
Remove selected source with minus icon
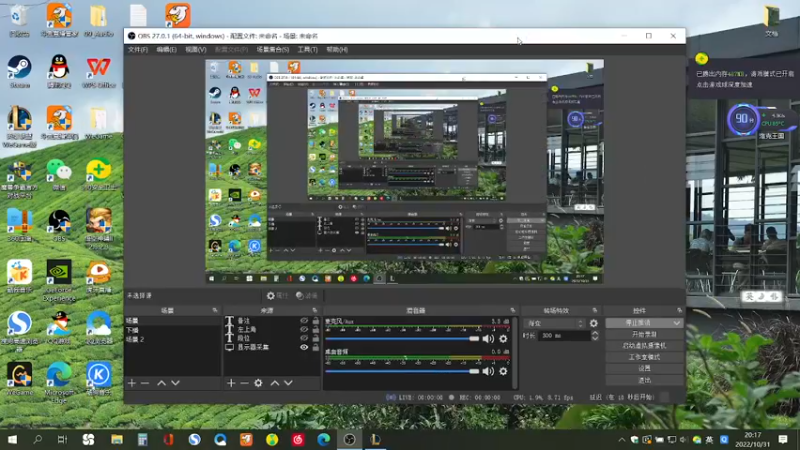pyautogui.click(x=244, y=383)
